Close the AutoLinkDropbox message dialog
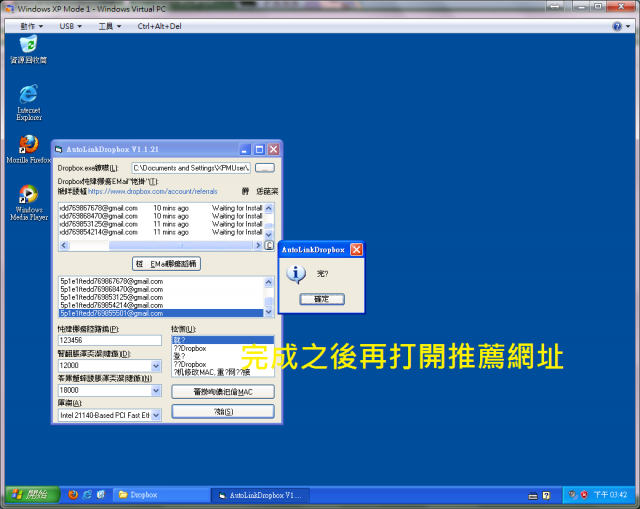Image resolution: width=640 pixels, height=509 pixels. [356, 249]
